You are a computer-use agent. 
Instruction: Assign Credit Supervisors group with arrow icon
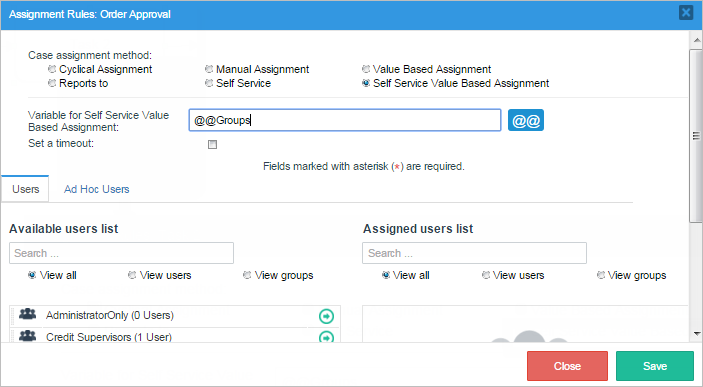[x=326, y=337]
